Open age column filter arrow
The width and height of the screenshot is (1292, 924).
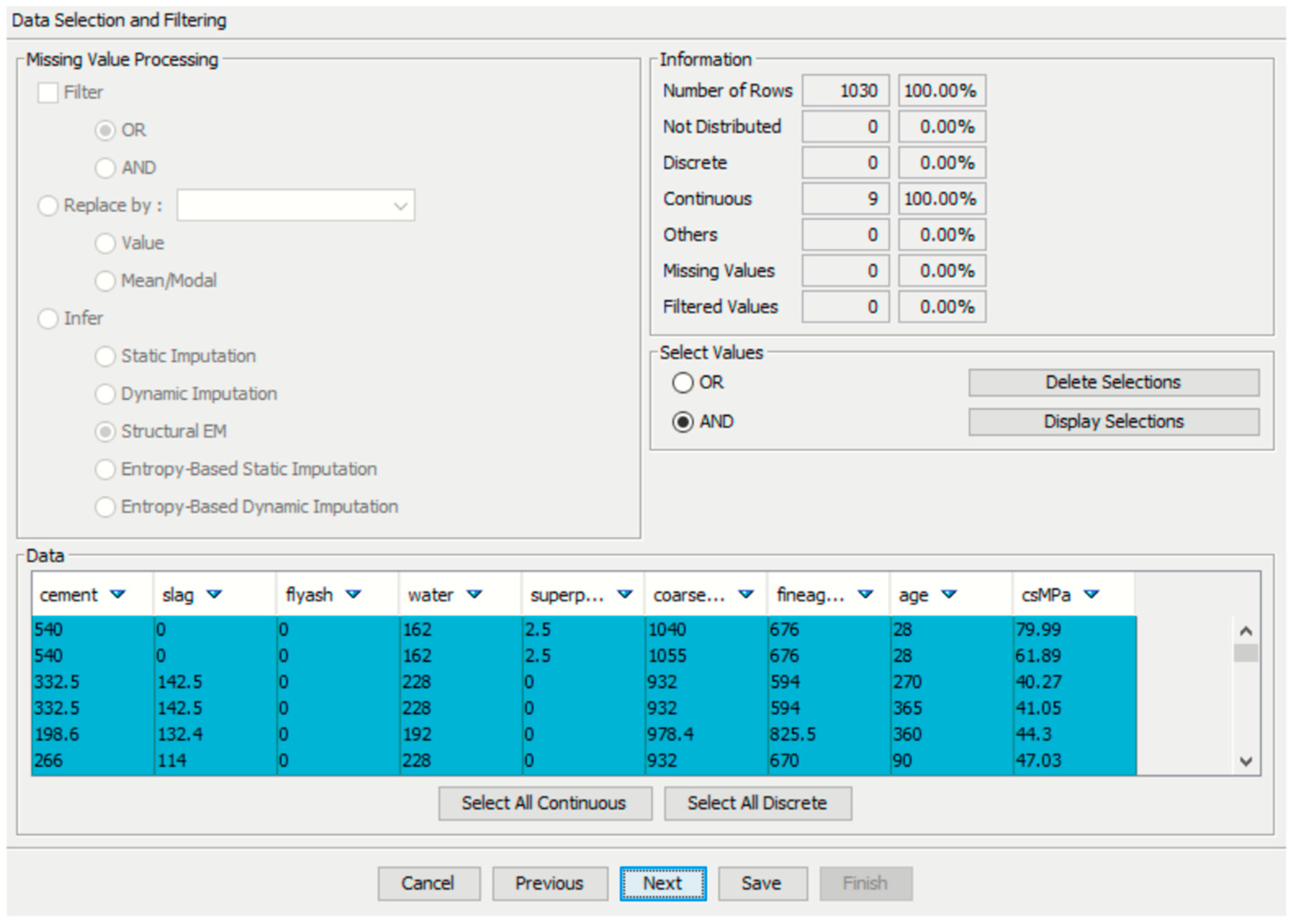click(x=949, y=594)
